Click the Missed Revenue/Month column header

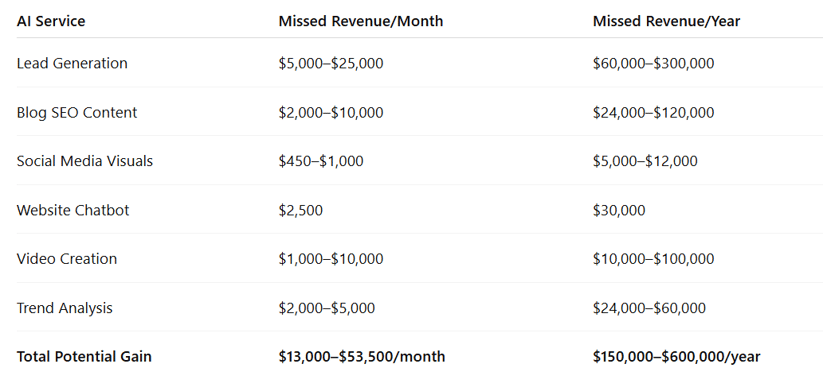point(361,22)
